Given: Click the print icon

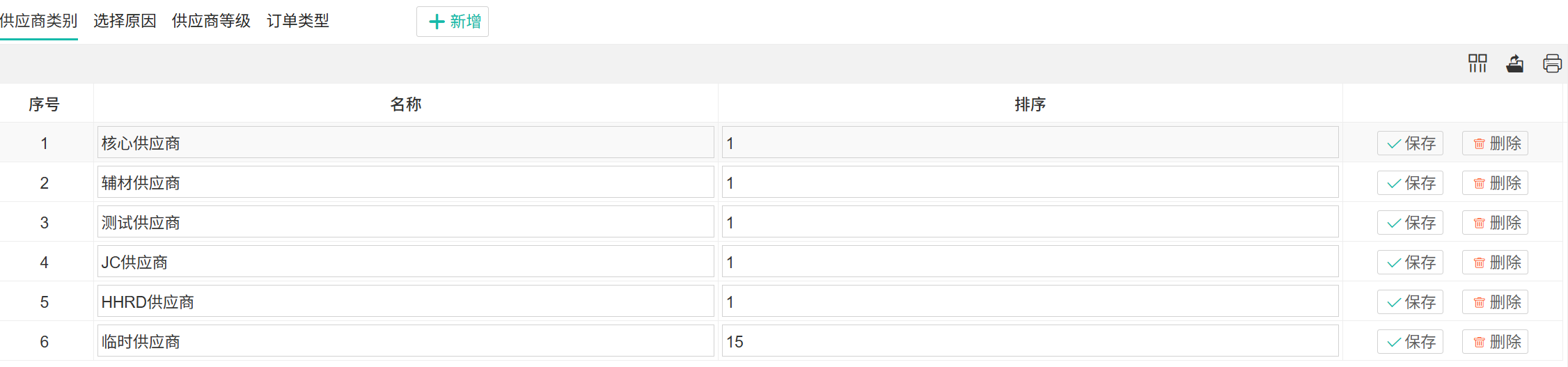Looking at the screenshot, I should pyautogui.click(x=1552, y=63).
